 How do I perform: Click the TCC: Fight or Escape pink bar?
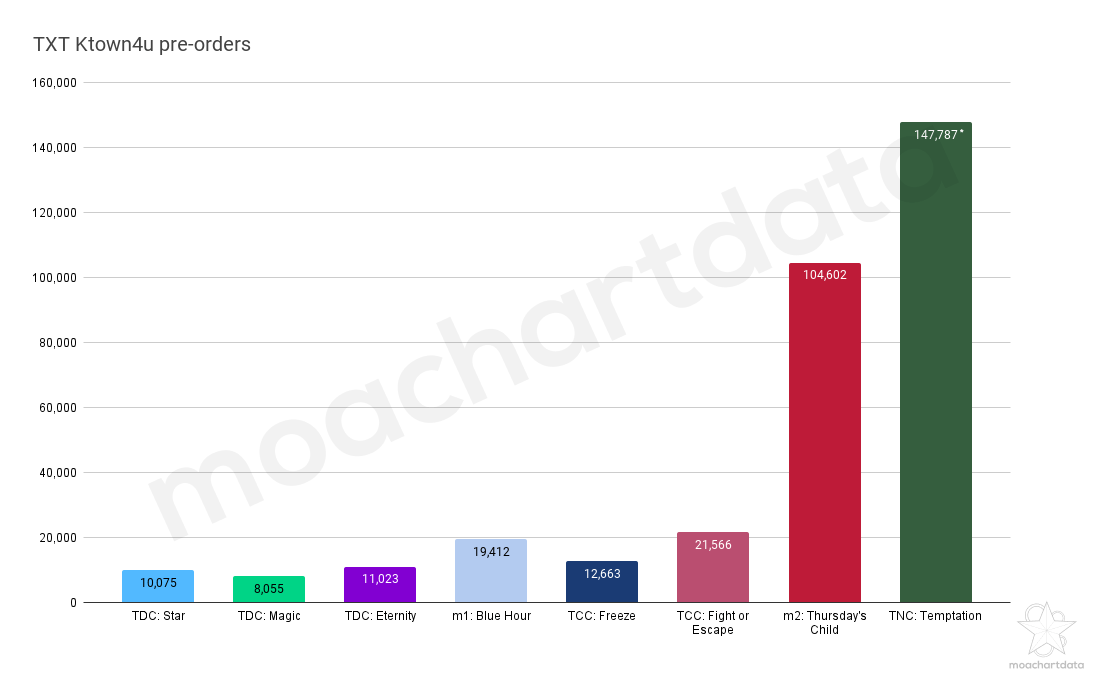(713, 567)
